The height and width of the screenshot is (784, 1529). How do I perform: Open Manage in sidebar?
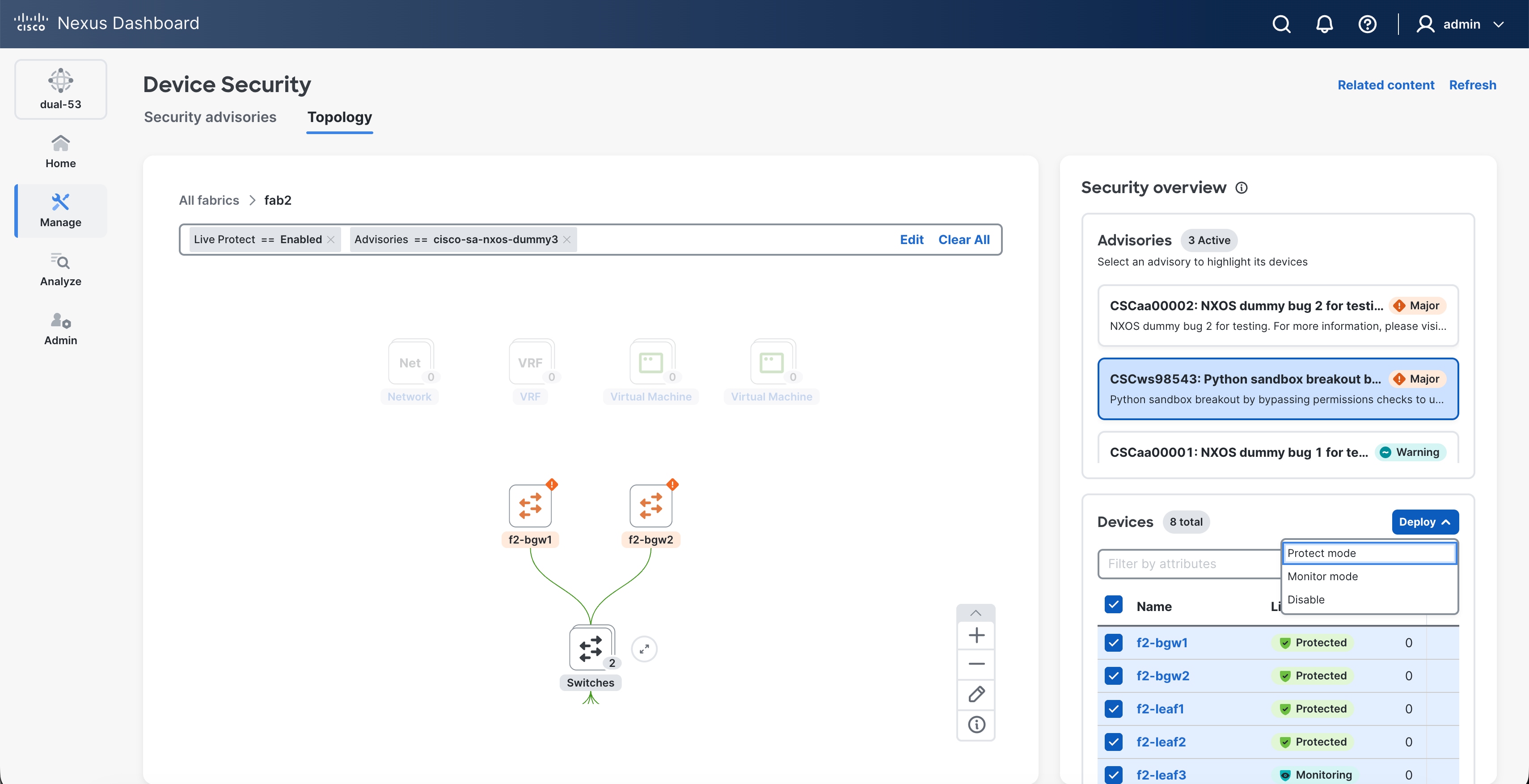60,211
